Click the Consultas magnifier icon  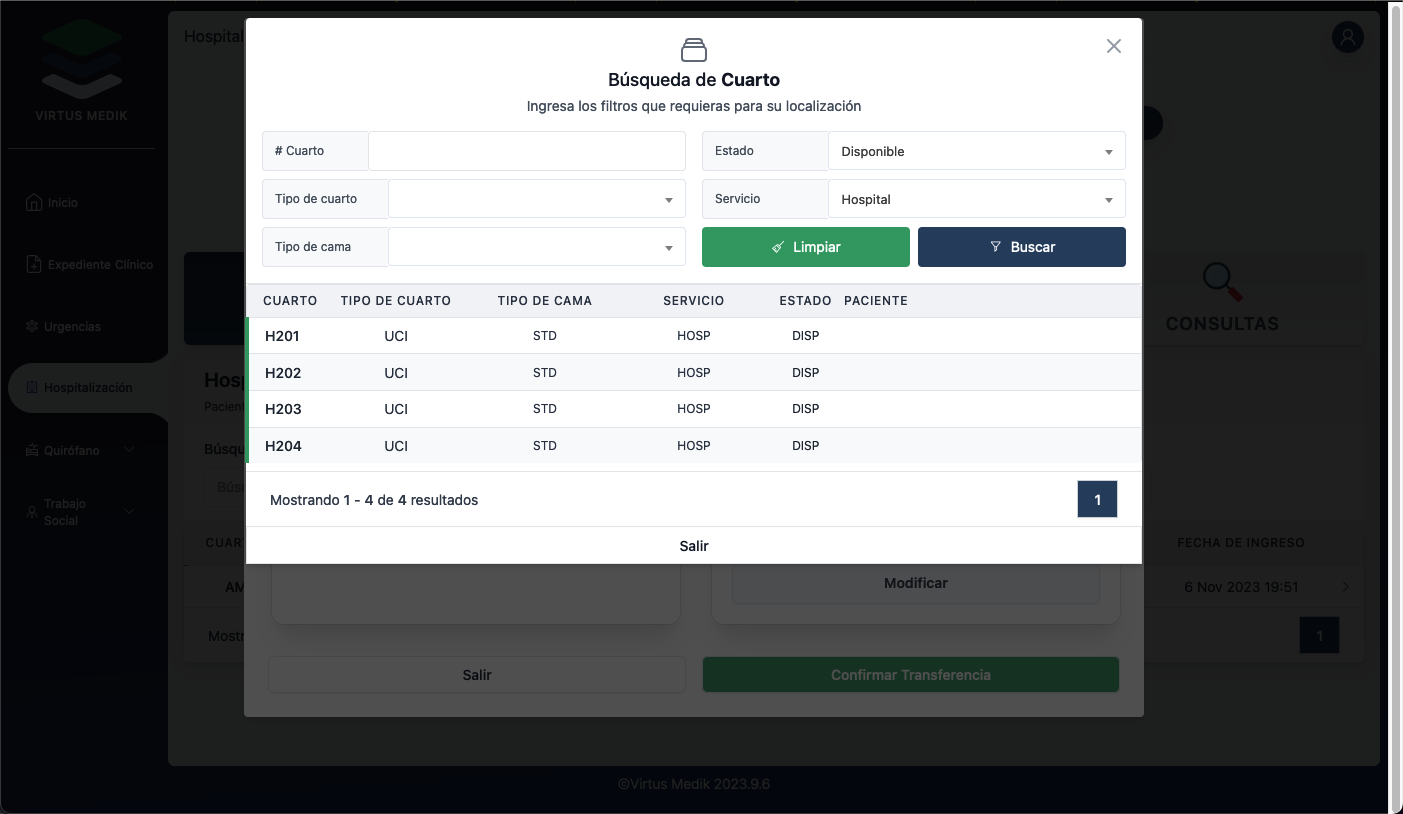click(x=1221, y=282)
